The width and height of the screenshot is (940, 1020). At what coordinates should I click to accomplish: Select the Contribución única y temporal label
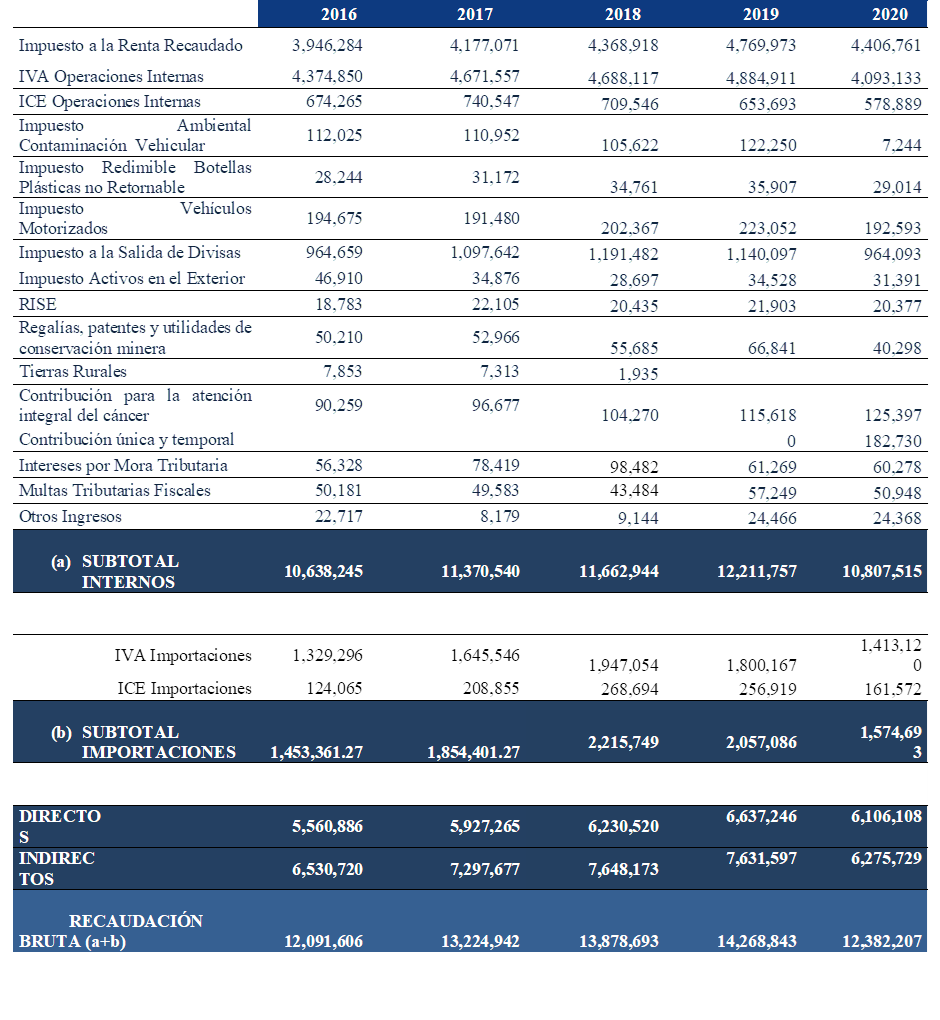tap(126, 440)
